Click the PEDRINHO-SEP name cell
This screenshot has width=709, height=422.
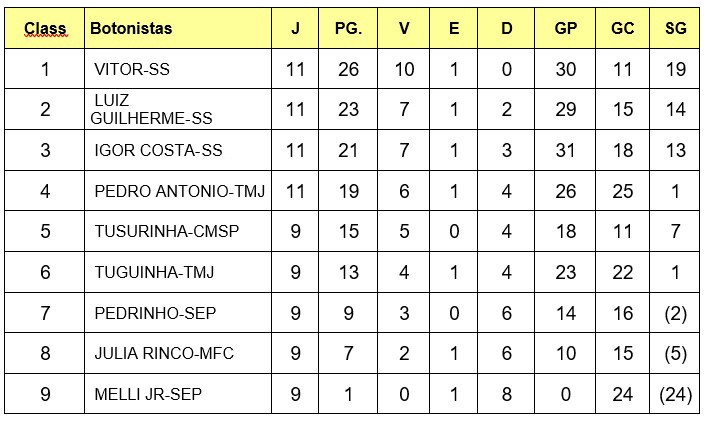(155, 313)
